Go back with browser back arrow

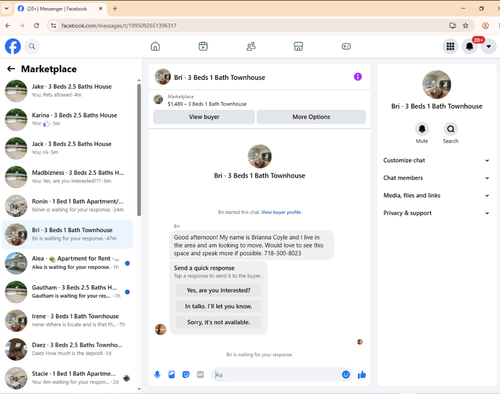coord(8,26)
